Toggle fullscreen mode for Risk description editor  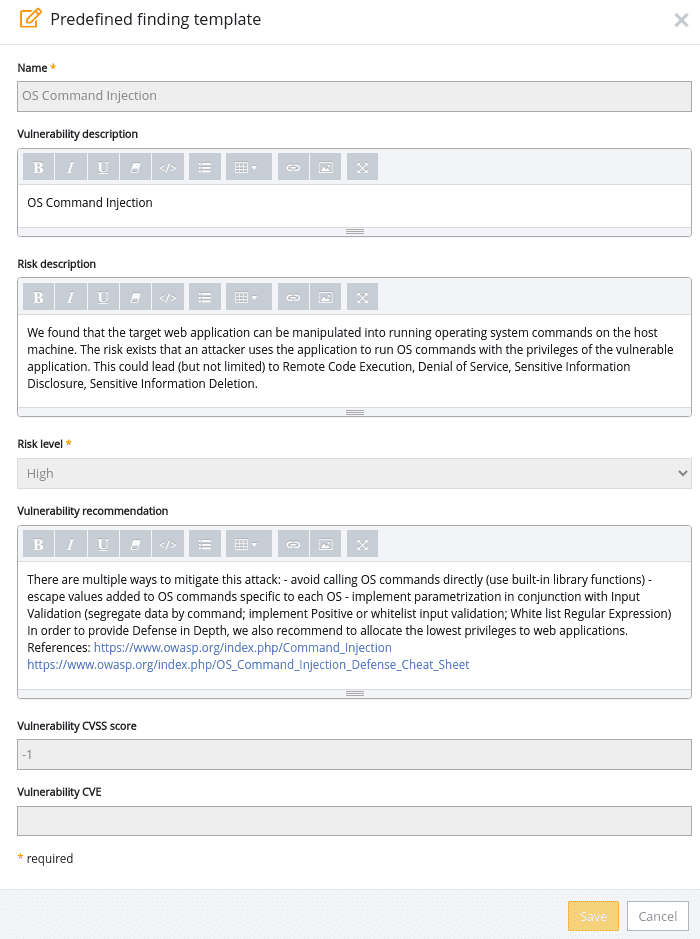pyautogui.click(x=361, y=297)
